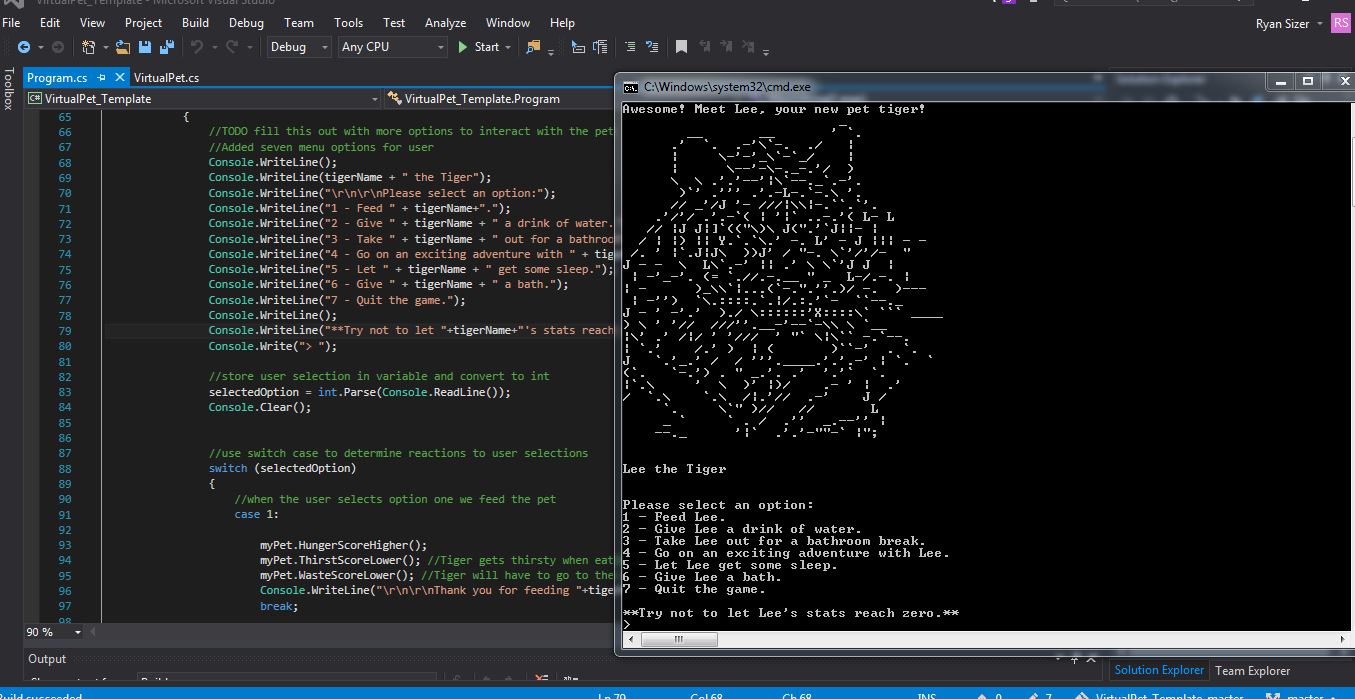This screenshot has height=699, width=1355.
Task: Click the RS user account badge
Action: 1340,23
